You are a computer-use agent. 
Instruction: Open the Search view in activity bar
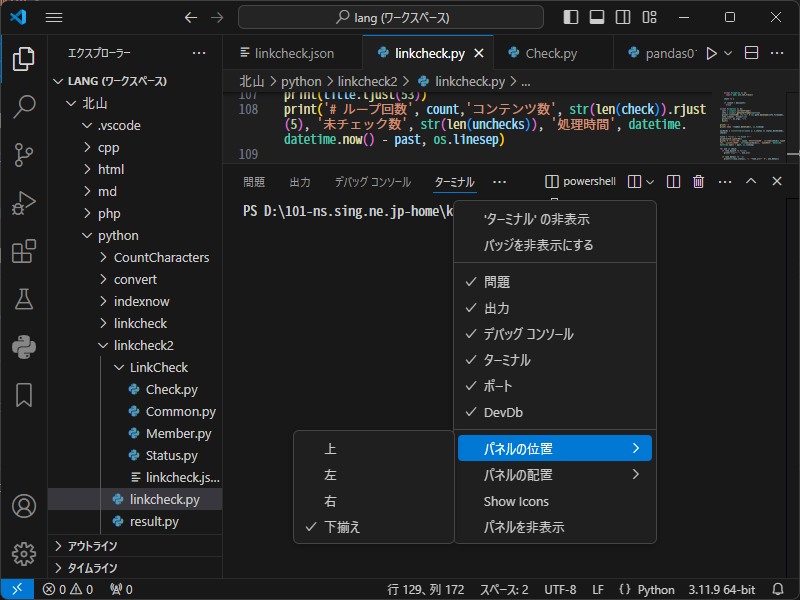(24, 107)
